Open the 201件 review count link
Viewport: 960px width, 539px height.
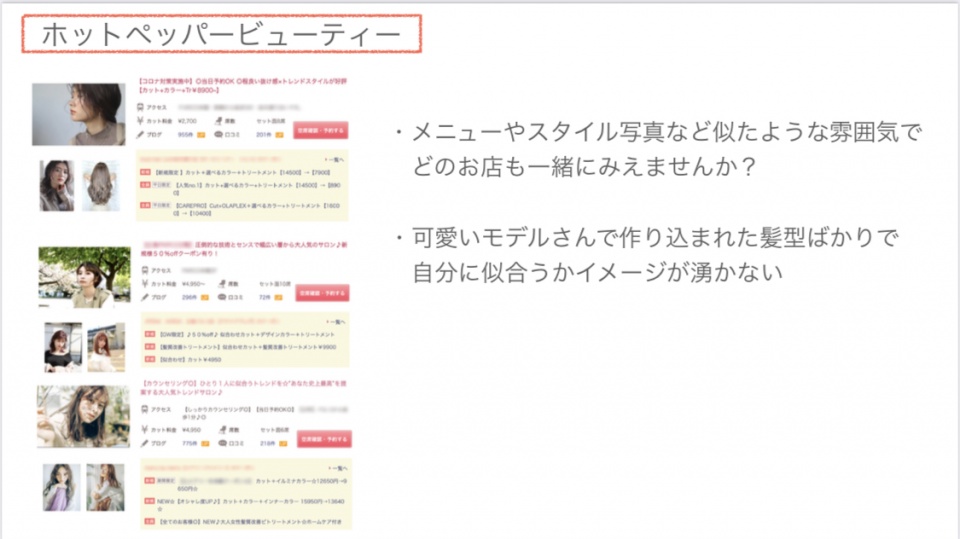tap(263, 135)
